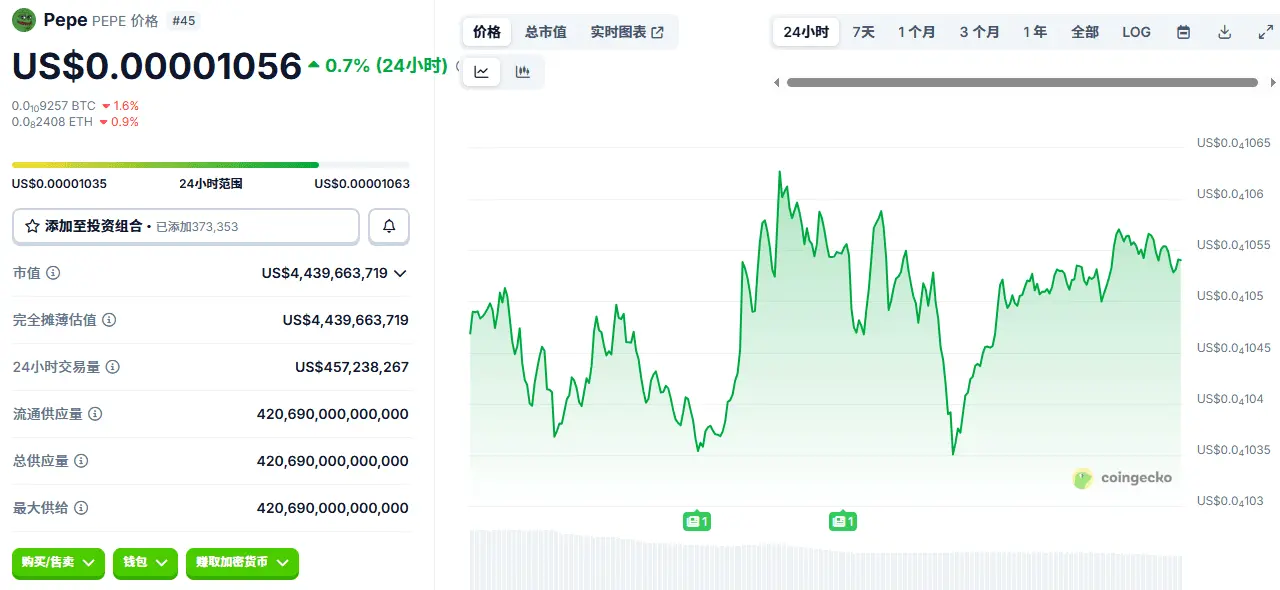This screenshot has width=1280, height=590.
Task: Click the star icon in 添加至投资组合
Action: click(x=32, y=227)
